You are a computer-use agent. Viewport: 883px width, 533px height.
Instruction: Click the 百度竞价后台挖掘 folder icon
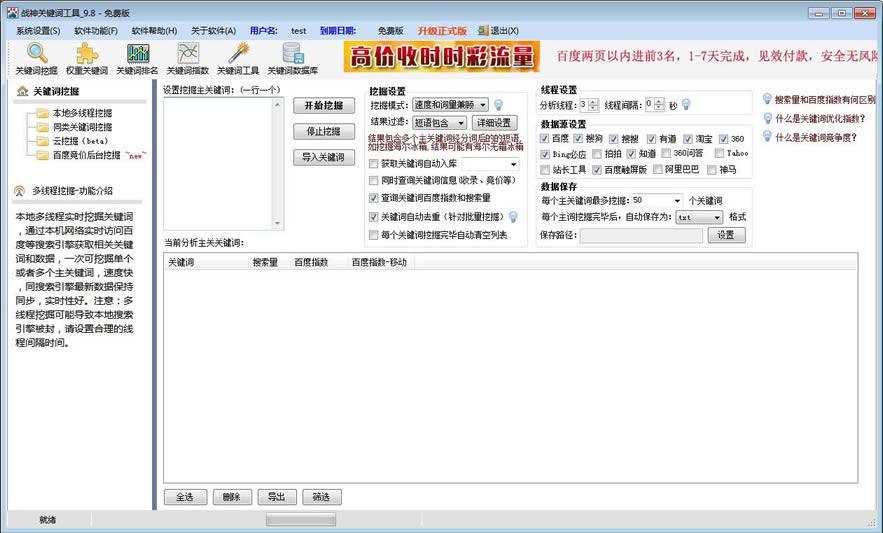tap(43, 155)
